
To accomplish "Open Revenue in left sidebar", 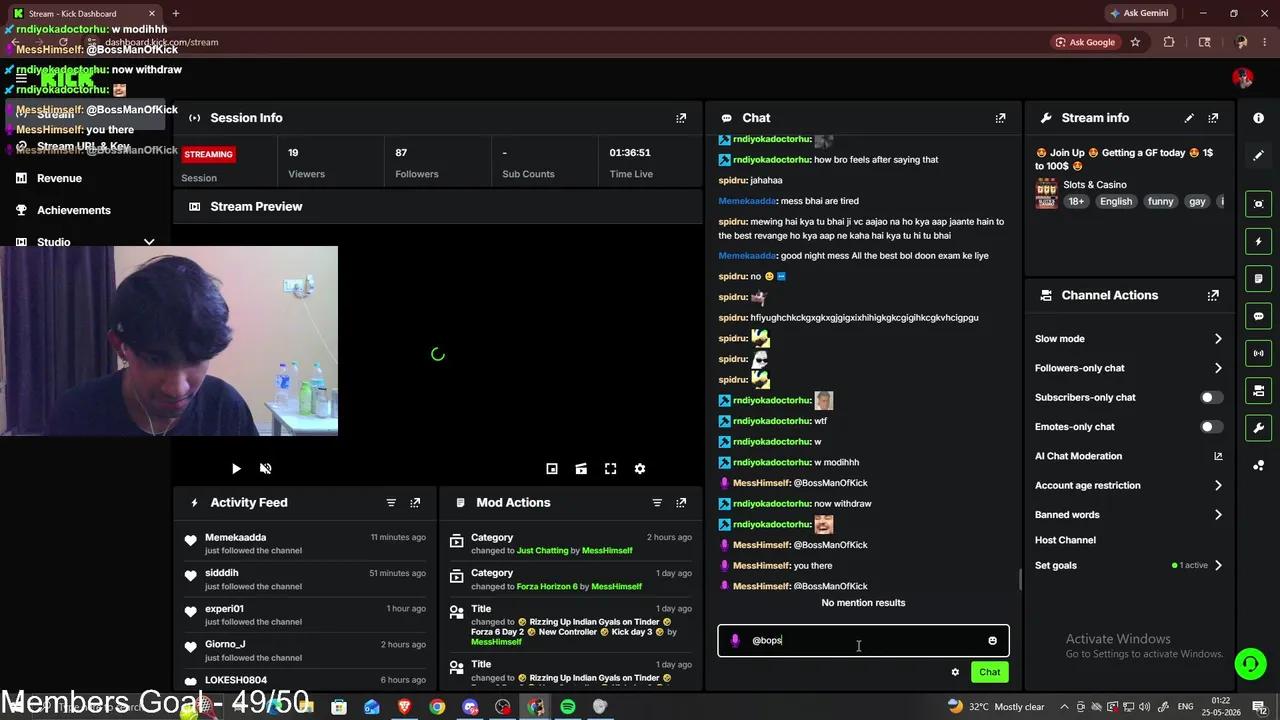I will pos(59,178).
